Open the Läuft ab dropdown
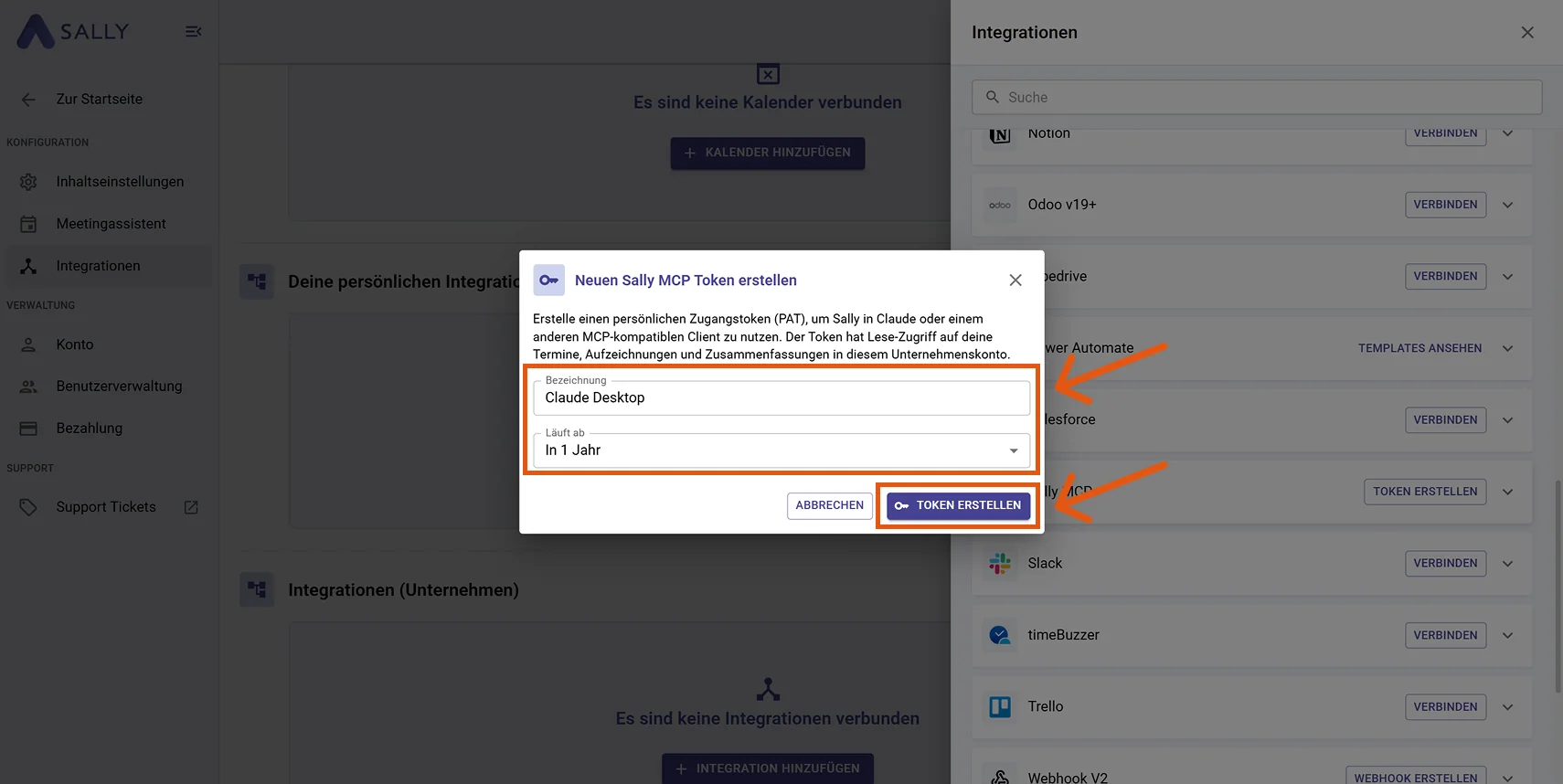 tap(781, 450)
